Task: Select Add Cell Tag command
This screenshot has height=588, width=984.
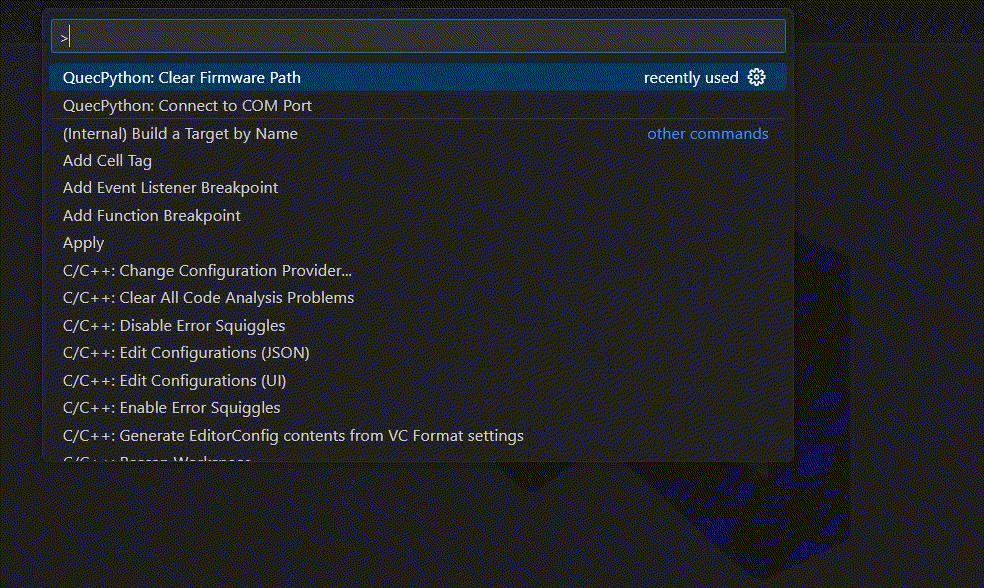Action: pyautogui.click(x=418, y=161)
